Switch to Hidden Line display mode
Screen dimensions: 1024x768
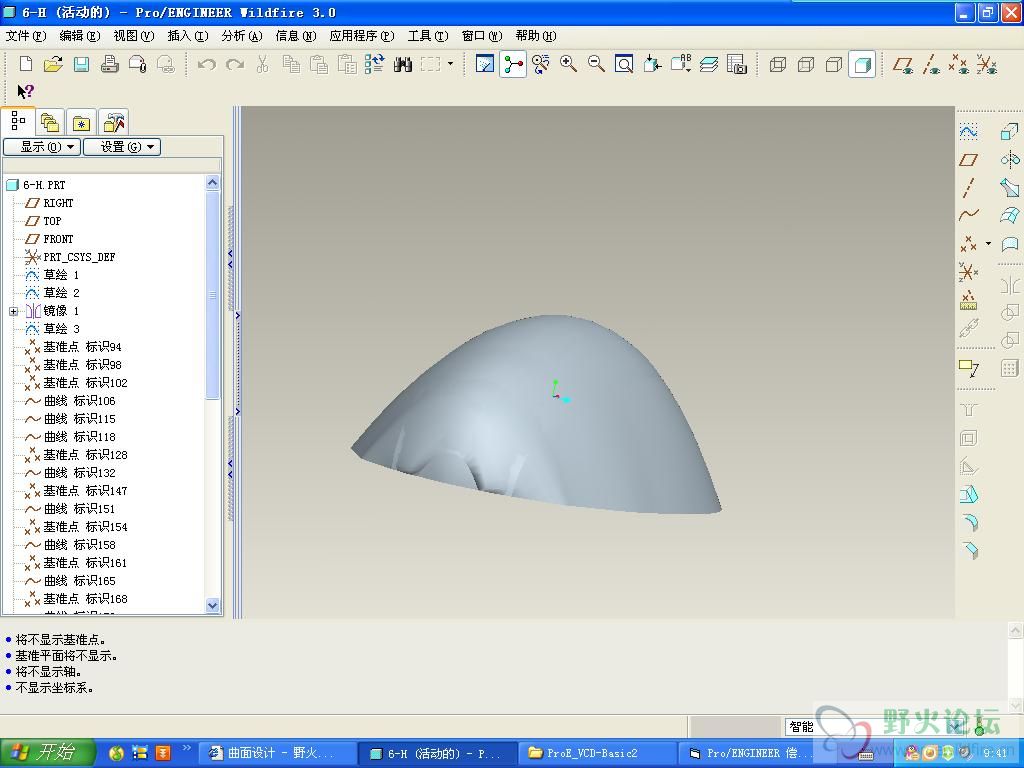click(x=806, y=64)
